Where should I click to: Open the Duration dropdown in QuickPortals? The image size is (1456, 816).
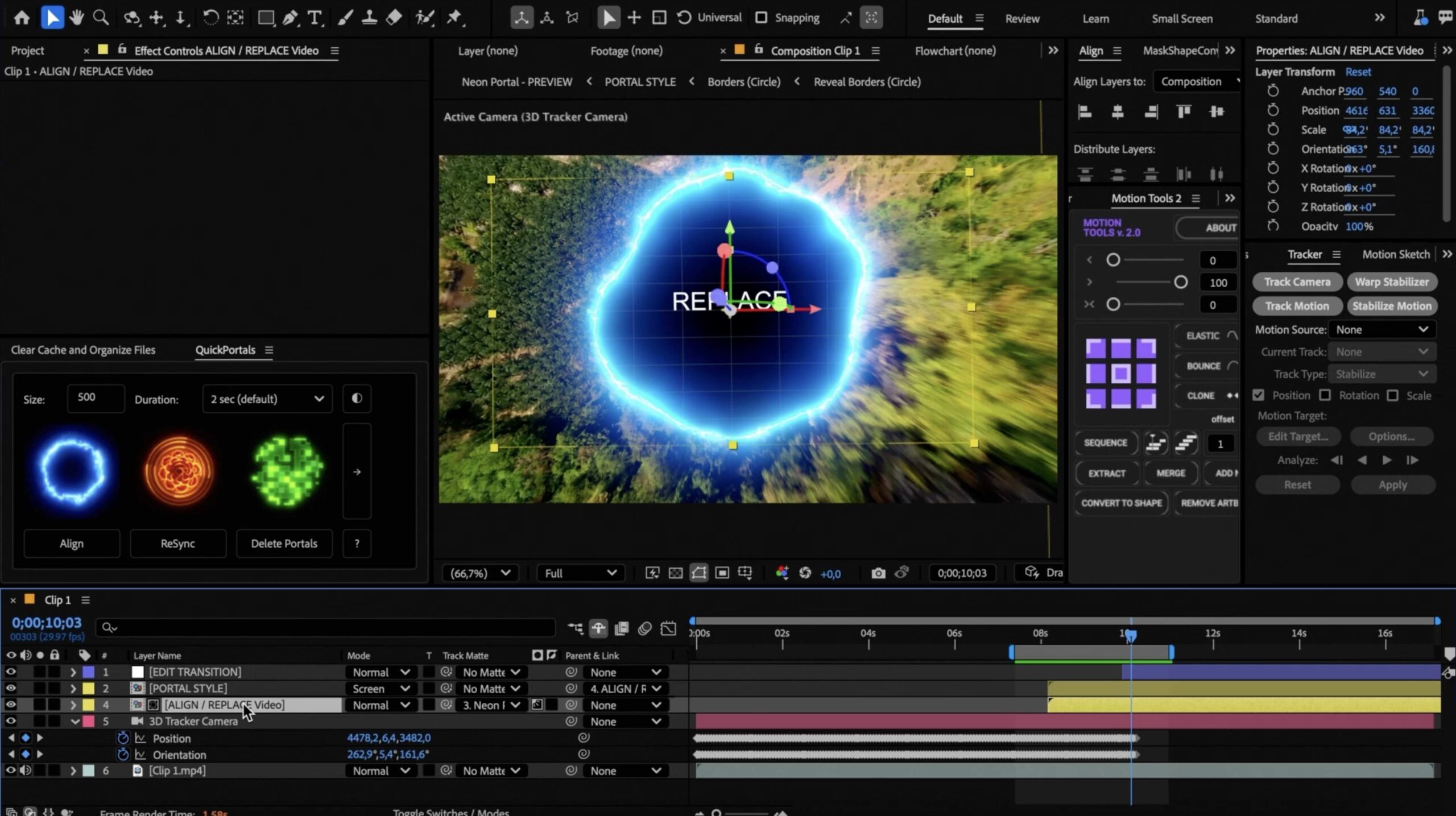[x=267, y=399]
